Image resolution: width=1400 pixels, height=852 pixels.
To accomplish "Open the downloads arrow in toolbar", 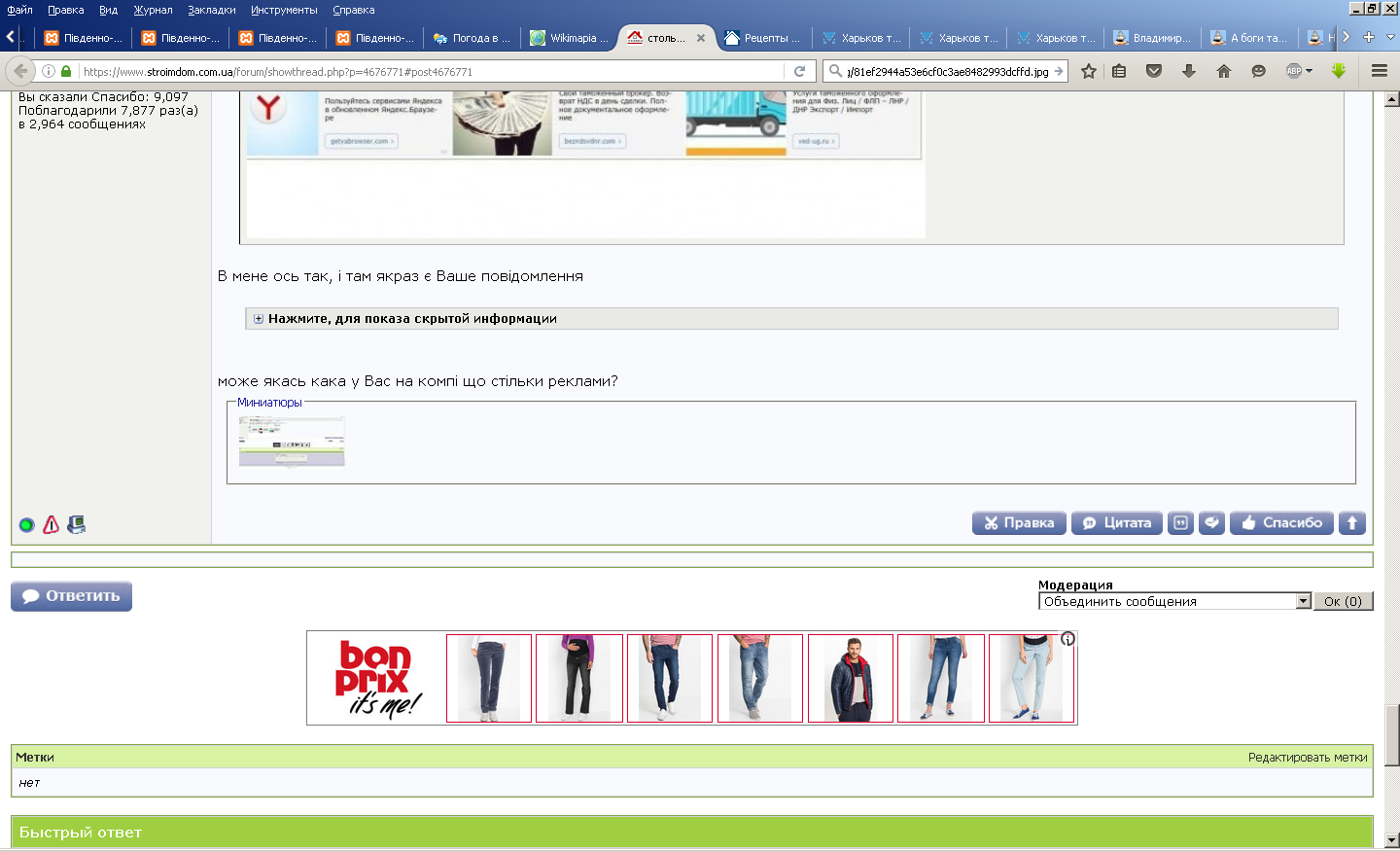I will point(1188,71).
